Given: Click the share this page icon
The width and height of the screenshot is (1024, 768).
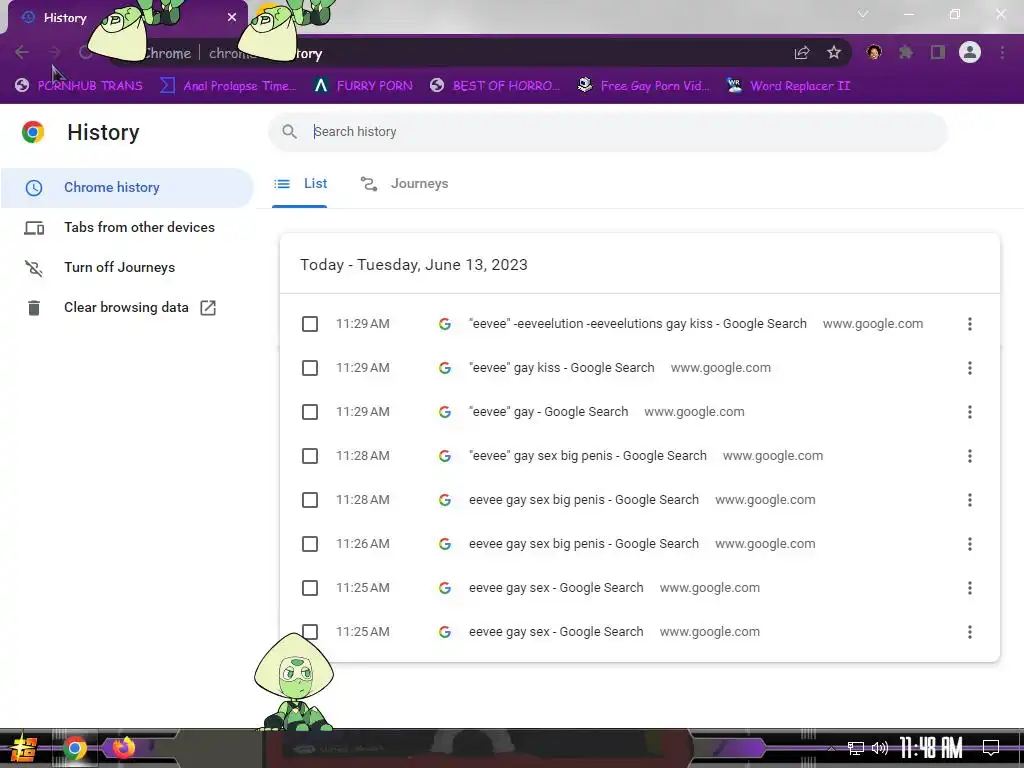Looking at the screenshot, I should tap(802, 53).
